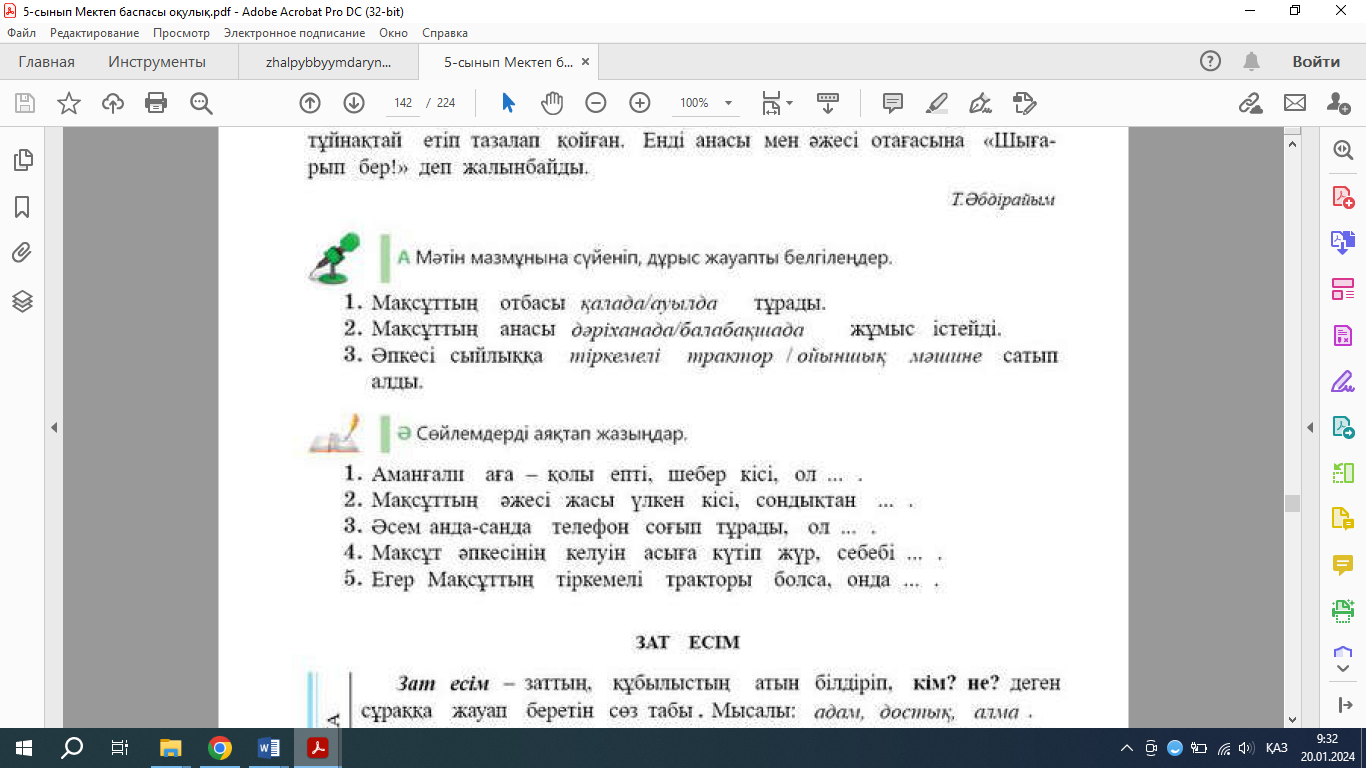Go to the previous page arrow

[310, 103]
